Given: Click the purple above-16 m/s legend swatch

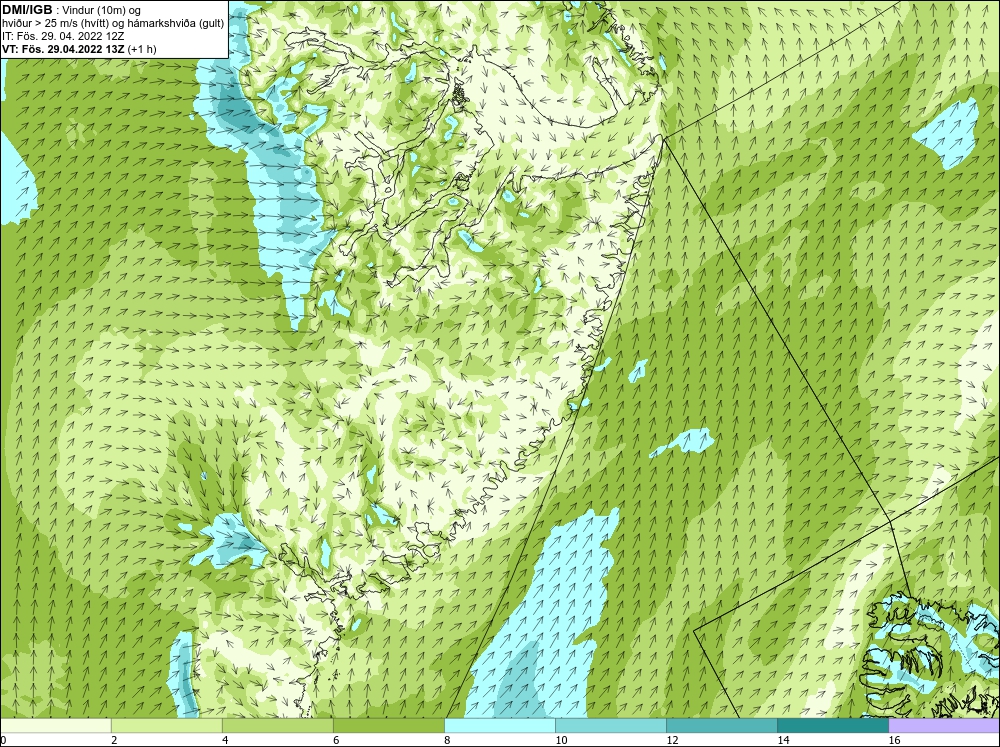Looking at the screenshot, I should tap(944, 725).
